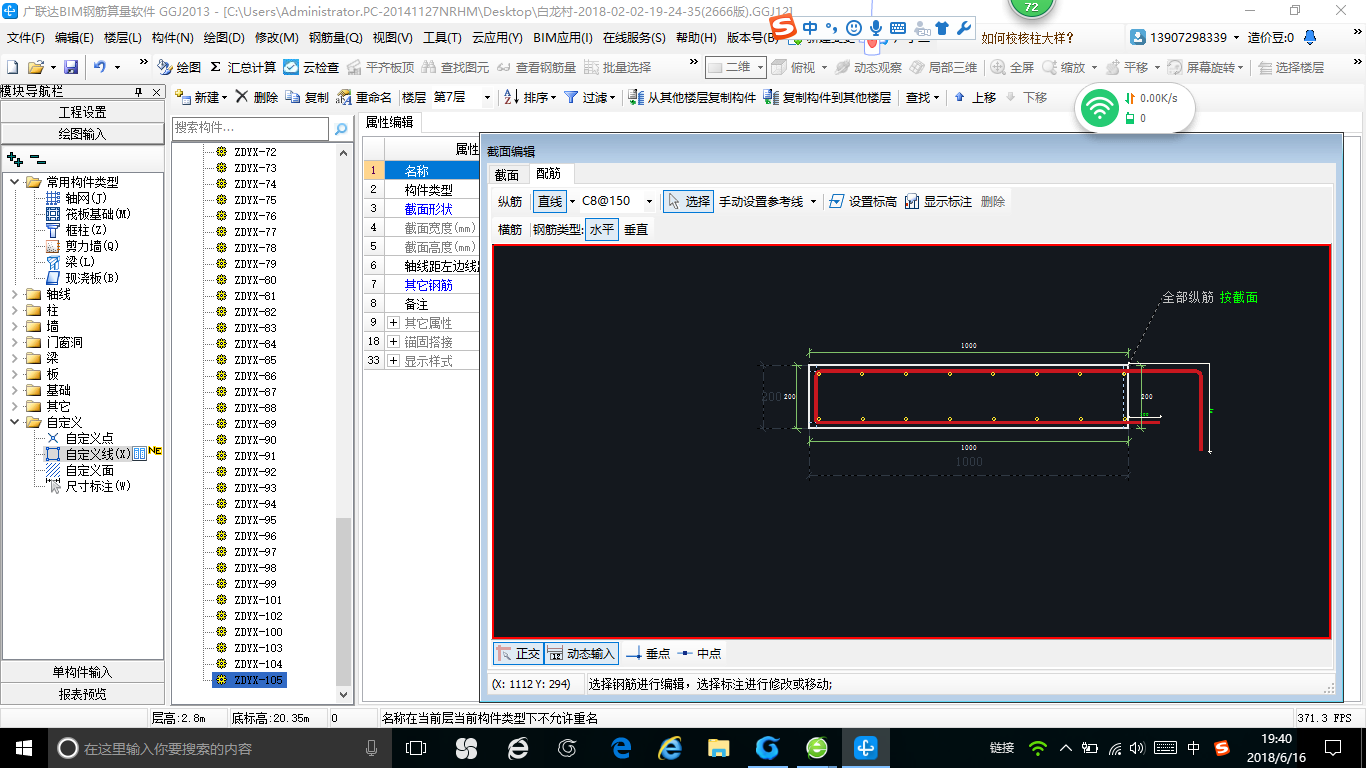Screen dimensions: 1366x768
Task: Switch to 配筋 tab
Action: [549, 175]
